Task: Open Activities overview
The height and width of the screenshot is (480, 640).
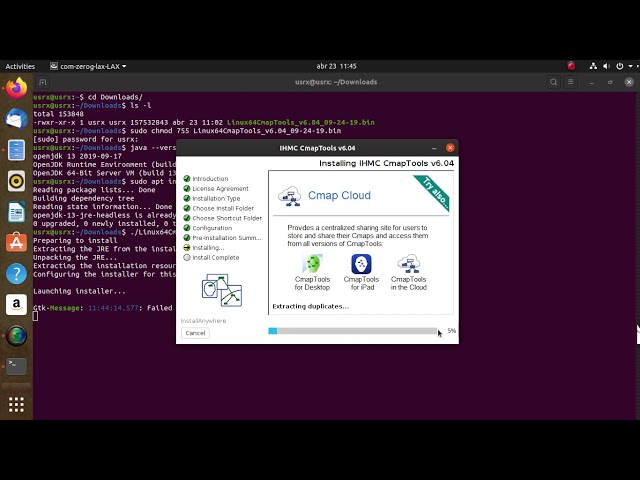Action: [x=20, y=66]
